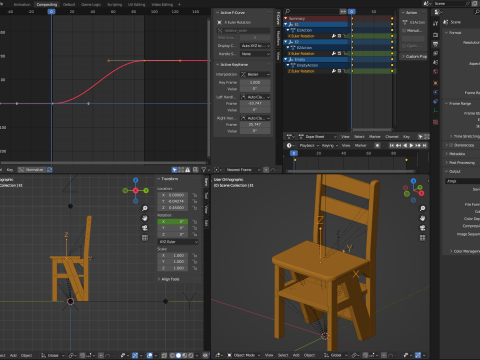Toggle lock for Scale Z in Transform panel
This screenshot has height=360, width=480.
pos(194,268)
